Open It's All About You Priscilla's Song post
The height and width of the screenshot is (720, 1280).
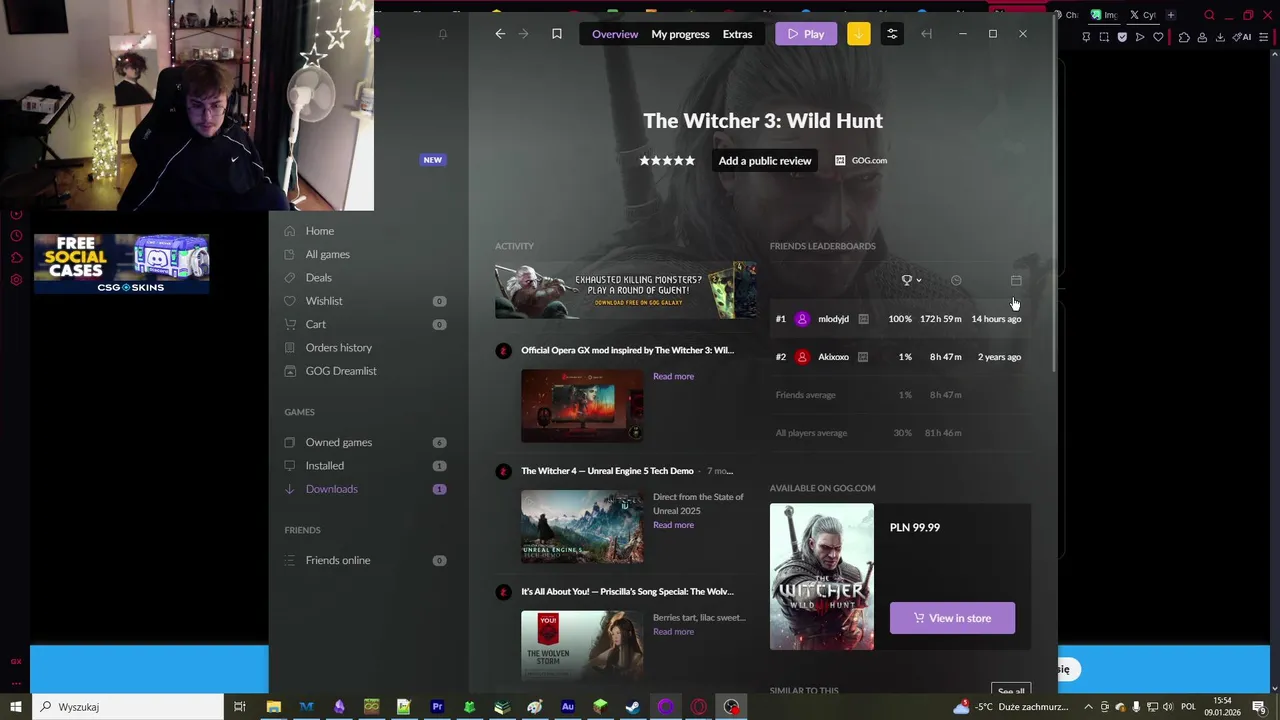(x=627, y=591)
